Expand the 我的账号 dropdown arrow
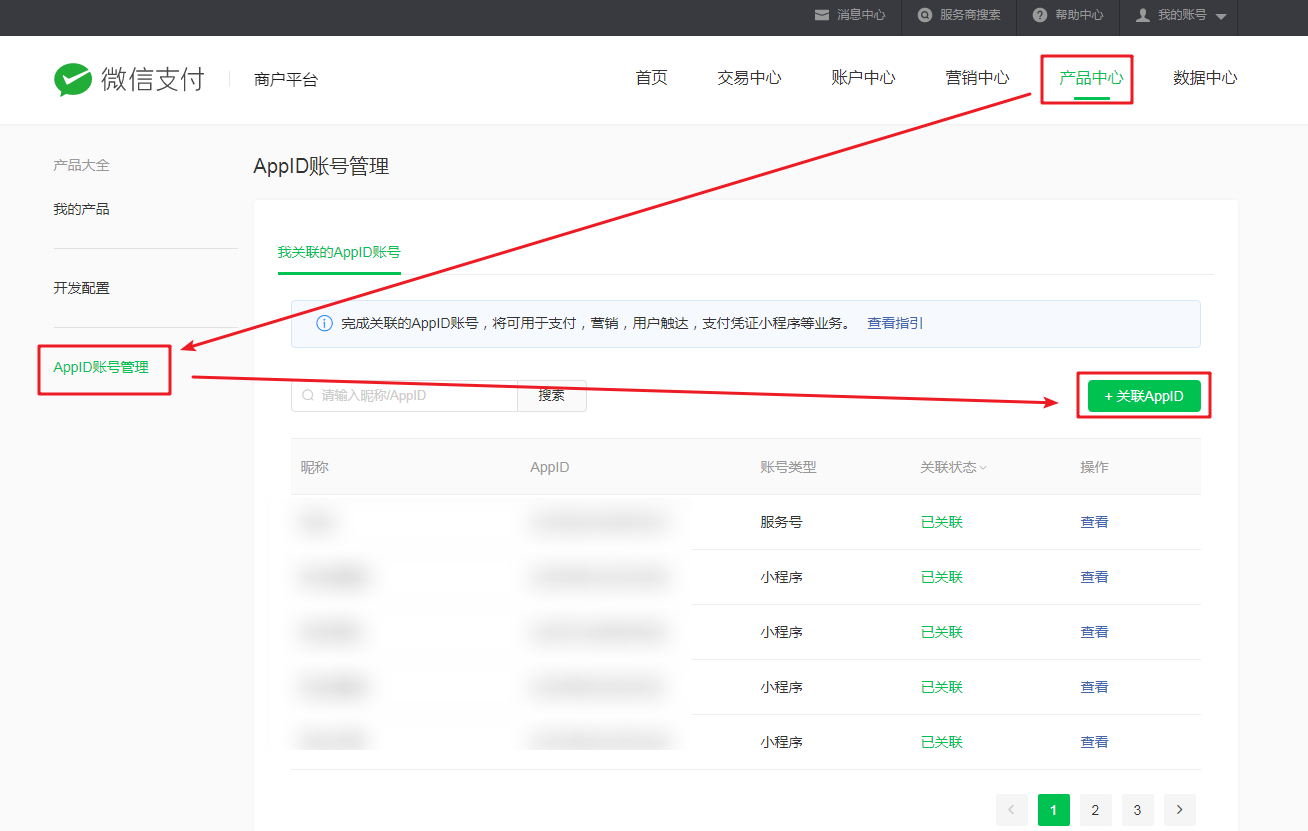The height and width of the screenshot is (831, 1308). (x=1221, y=16)
